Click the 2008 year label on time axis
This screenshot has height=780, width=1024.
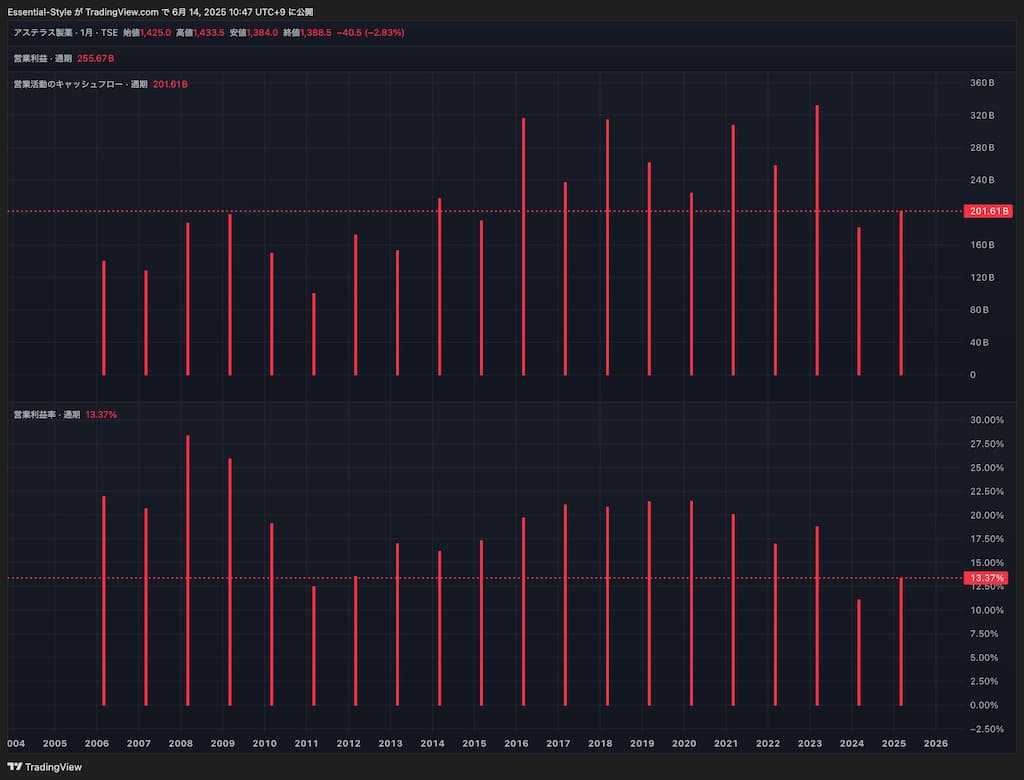[x=181, y=743]
